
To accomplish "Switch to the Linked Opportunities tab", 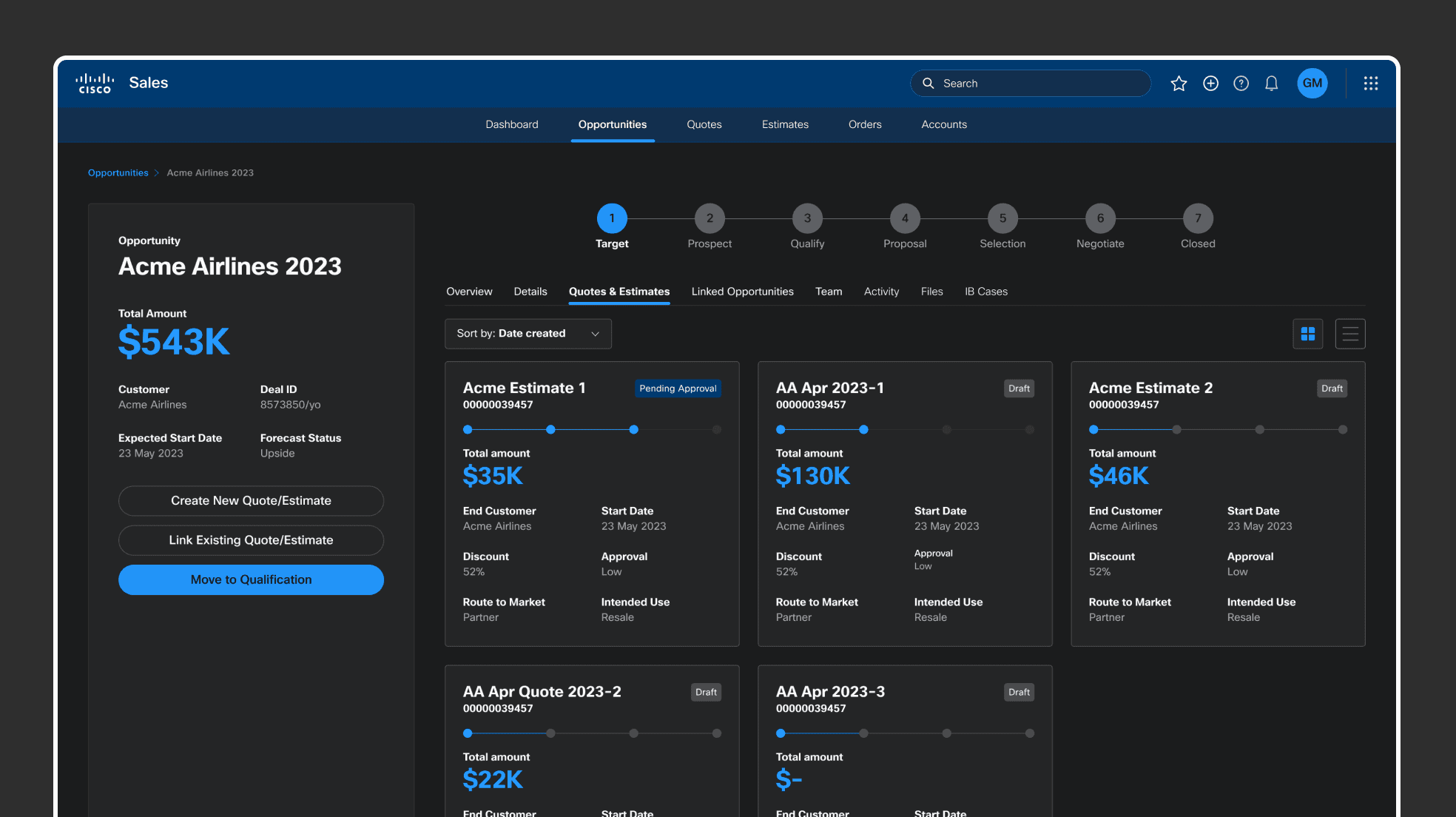I will point(742,292).
